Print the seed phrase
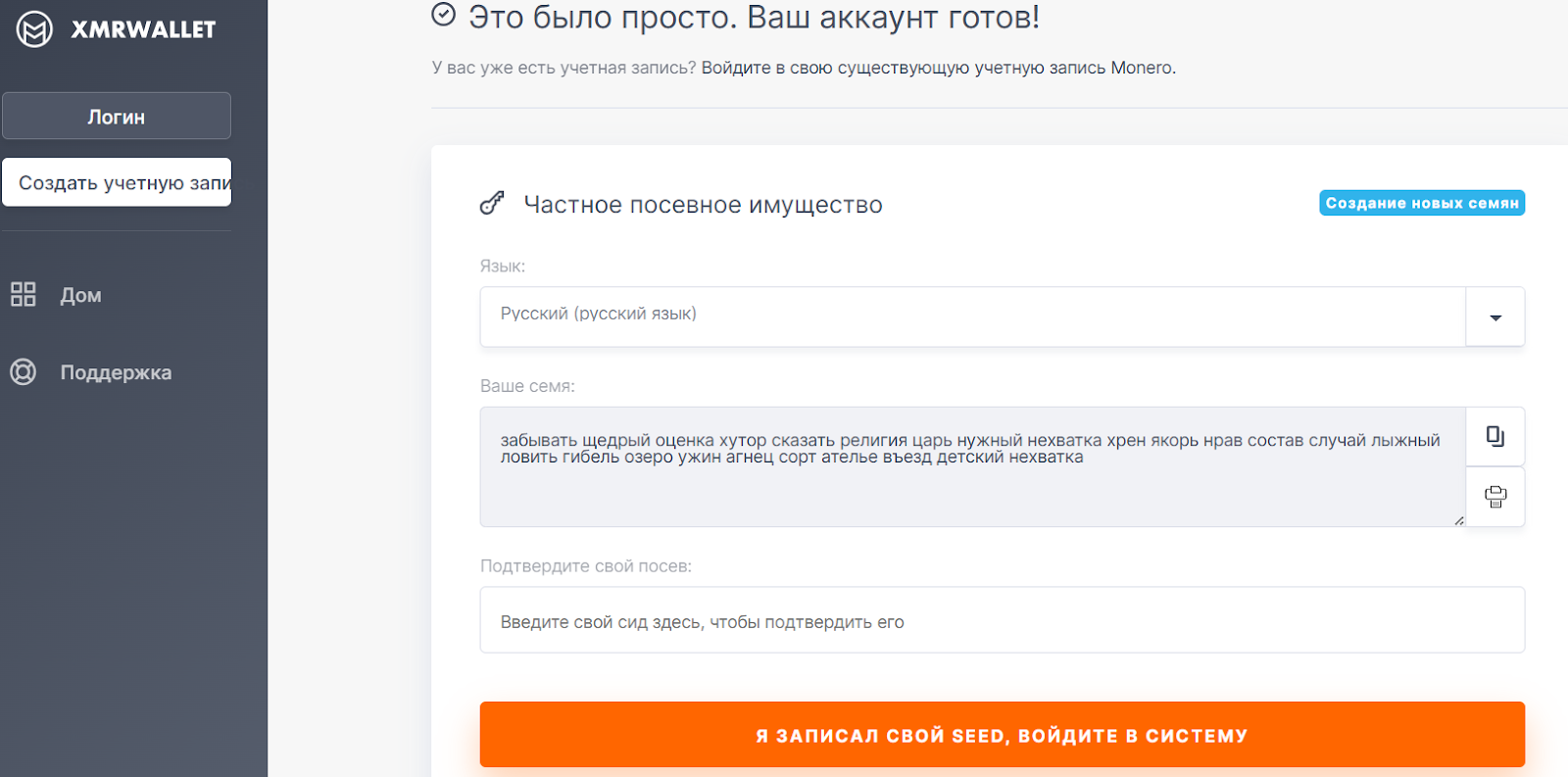Screen dimensions: 1568x777 pyautogui.click(x=1495, y=497)
